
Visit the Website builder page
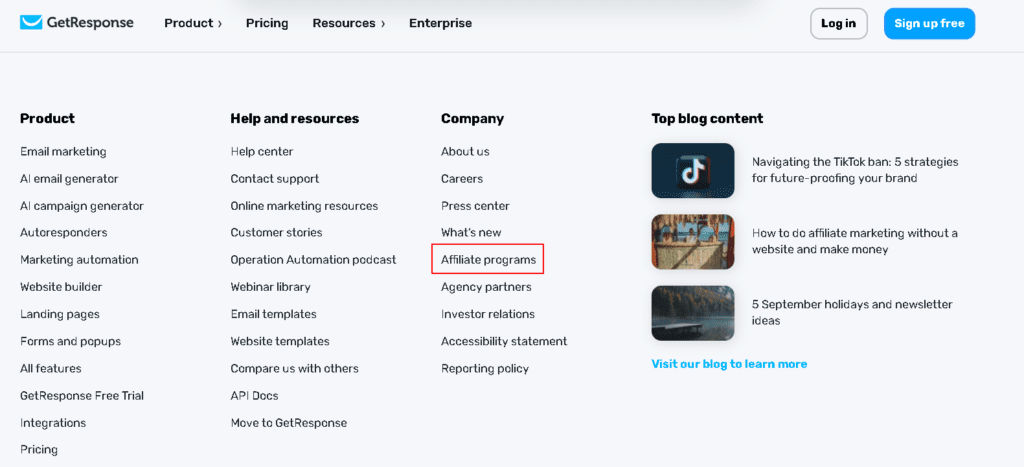tap(61, 287)
